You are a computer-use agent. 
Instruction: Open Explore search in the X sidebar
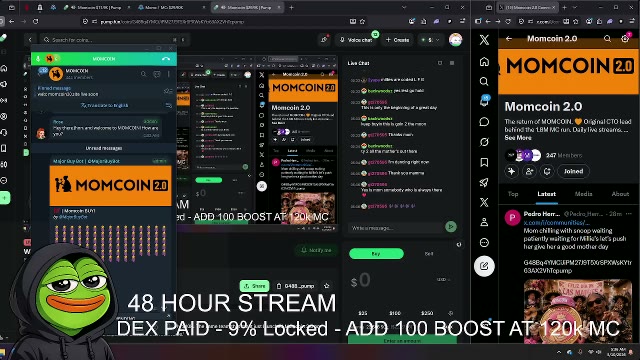484,81
